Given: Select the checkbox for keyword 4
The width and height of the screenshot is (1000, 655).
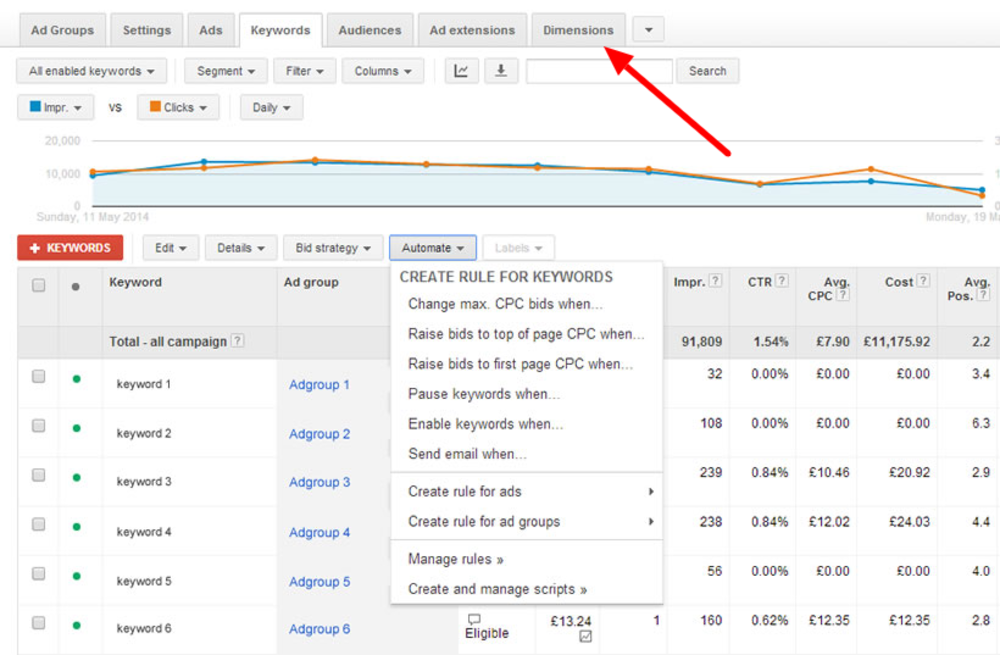Looking at the screenshot, I should point(39,524).
